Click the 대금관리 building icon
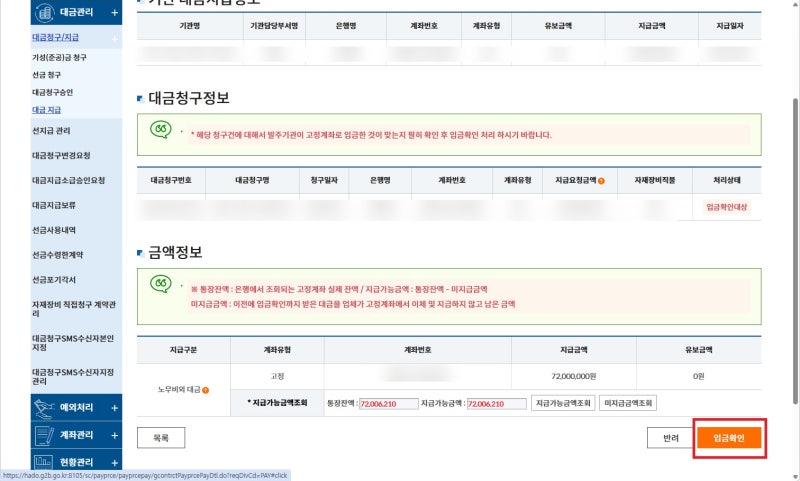The height and width of the screenshot is (481, 800). point(45,12)
